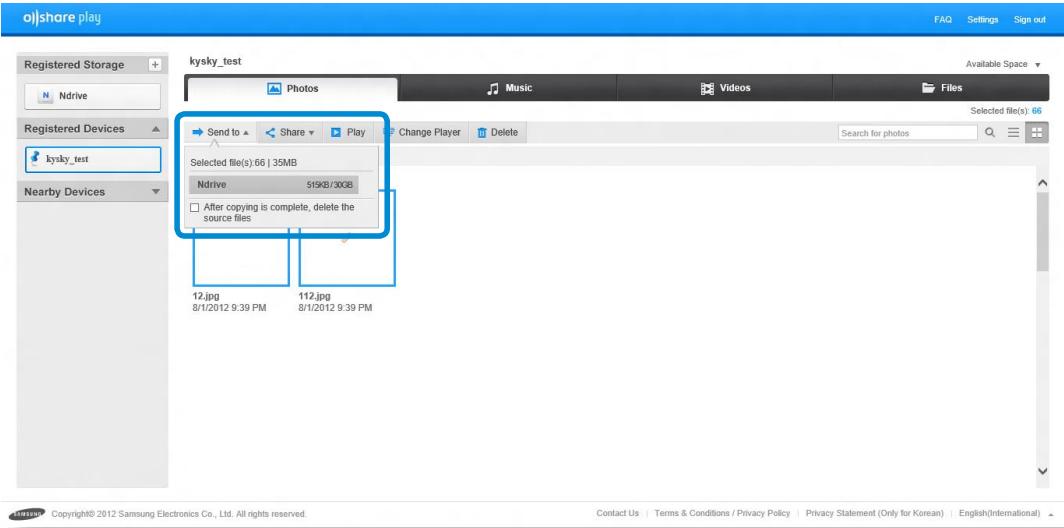Open Terms & Conditions / Privacy Policy
This screenshot has height=528, width=1064.
pyautogui.click(x=722, y=513)
